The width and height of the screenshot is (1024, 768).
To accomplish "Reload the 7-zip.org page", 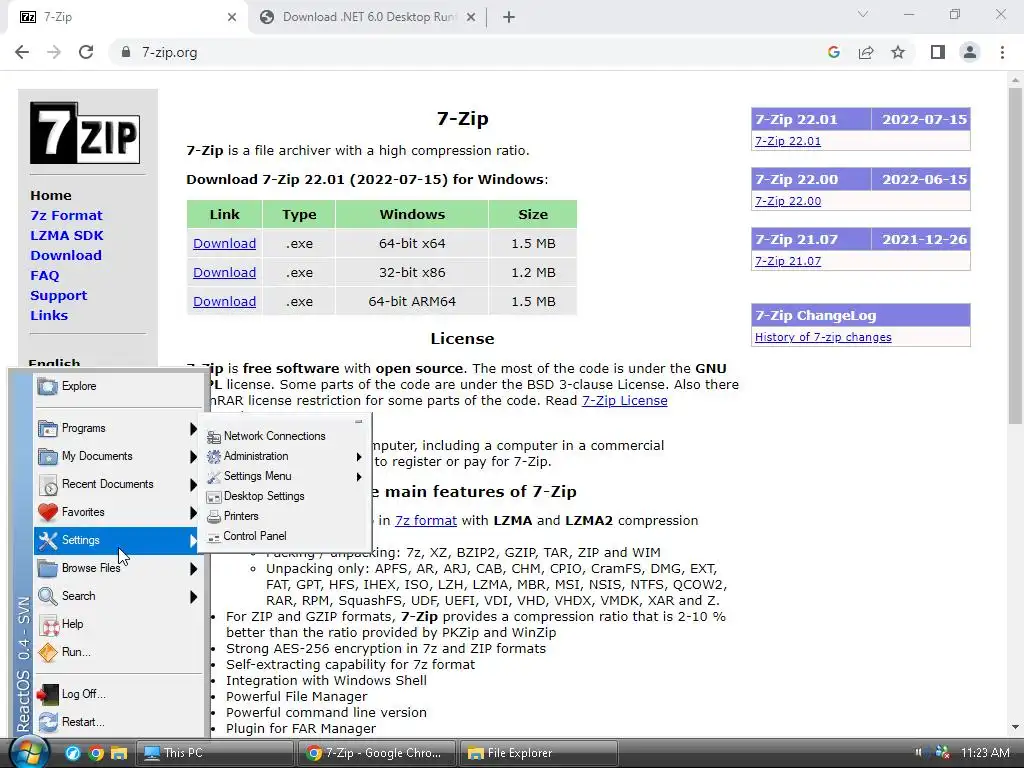I will [86, 52].
